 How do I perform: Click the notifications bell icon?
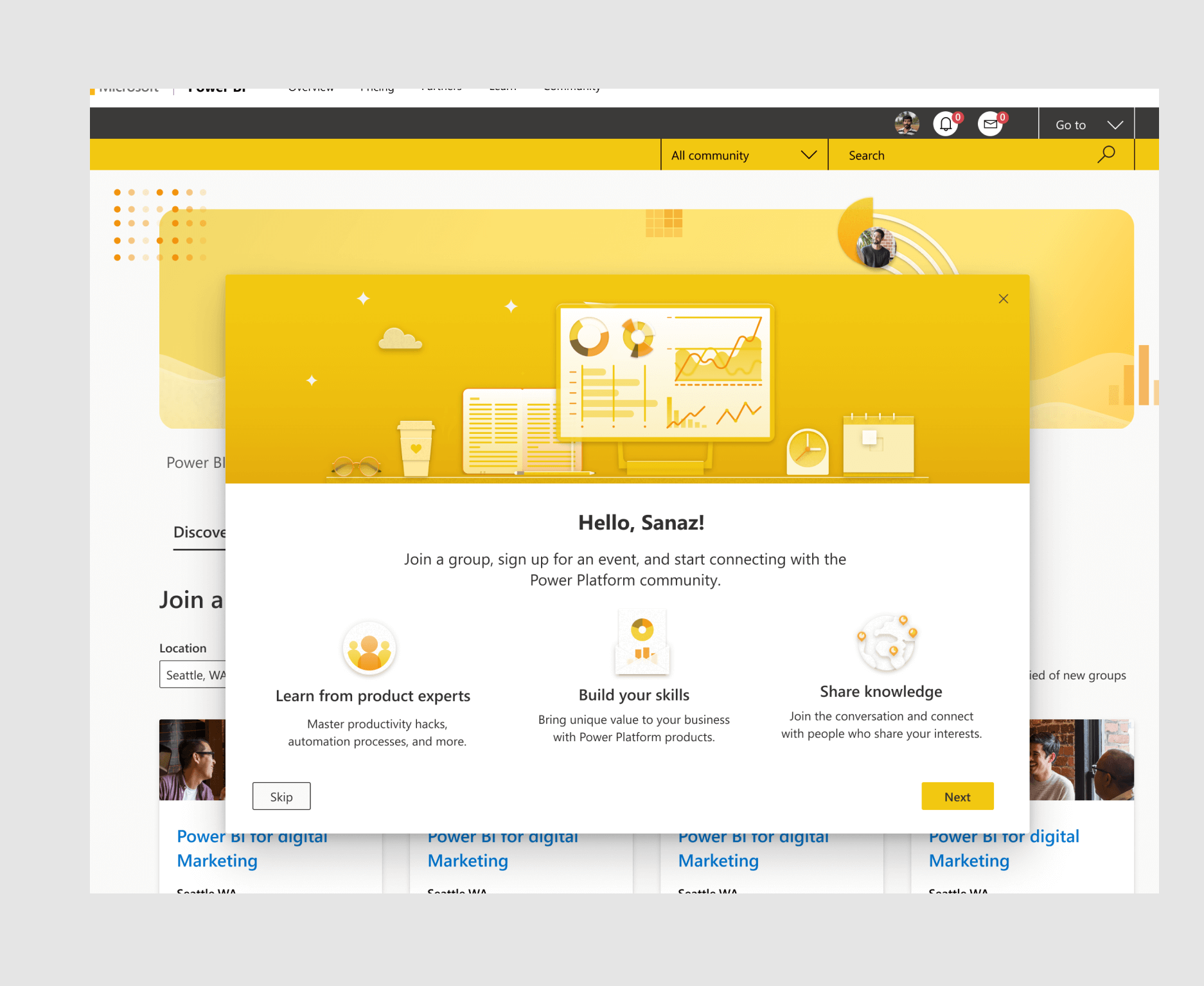945,124
